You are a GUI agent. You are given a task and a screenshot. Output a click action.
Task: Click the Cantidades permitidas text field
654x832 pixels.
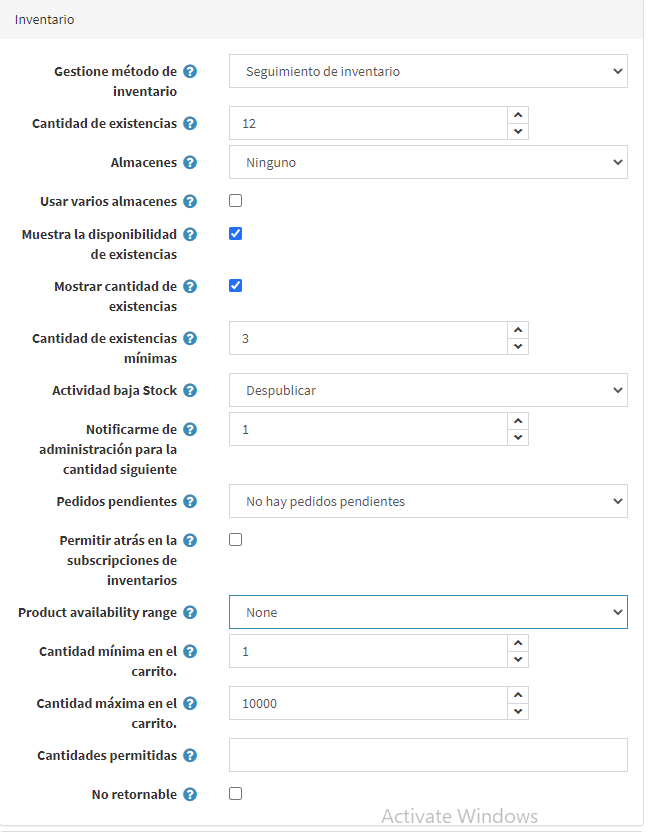(428, 755)
